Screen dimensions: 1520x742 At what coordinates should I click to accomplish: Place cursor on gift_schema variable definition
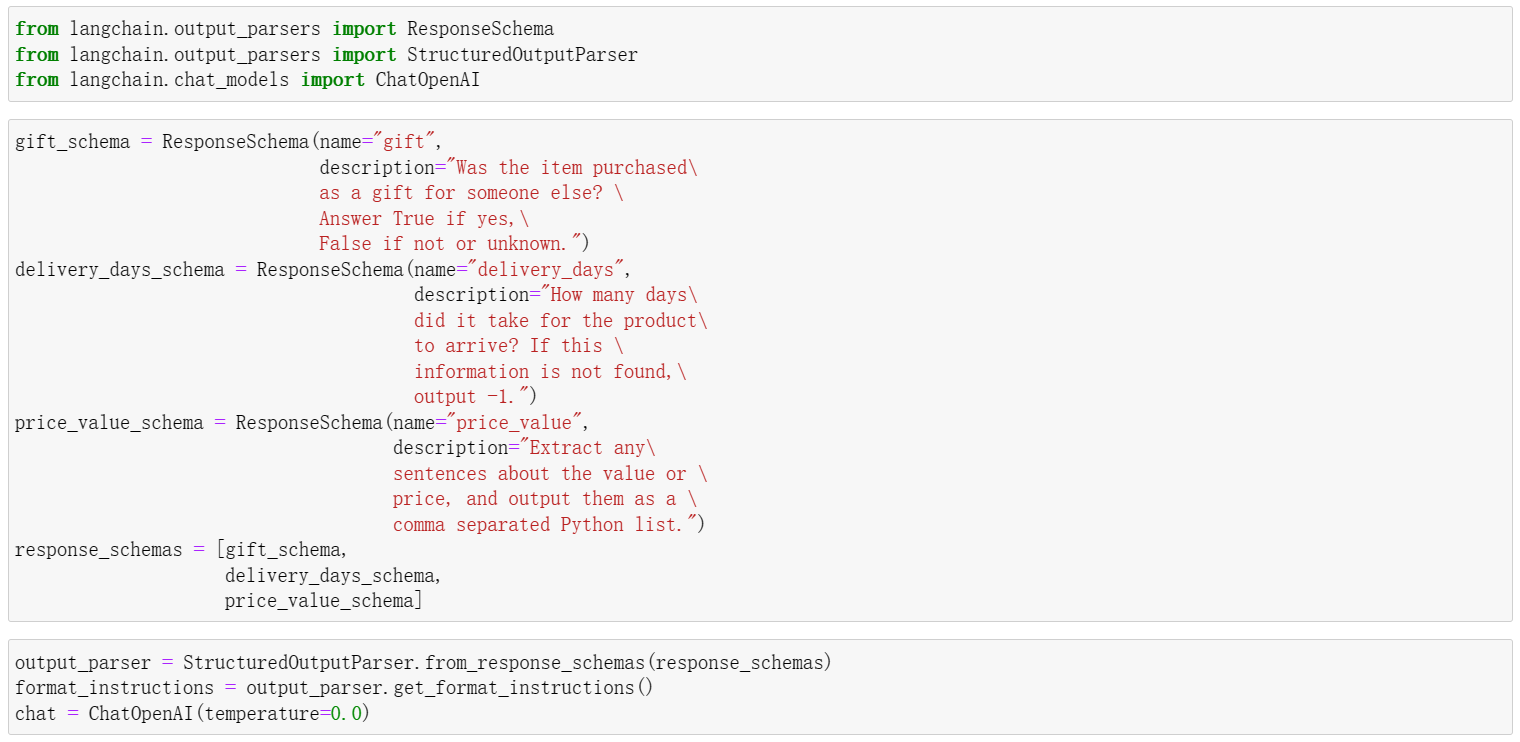click(72, 142)
